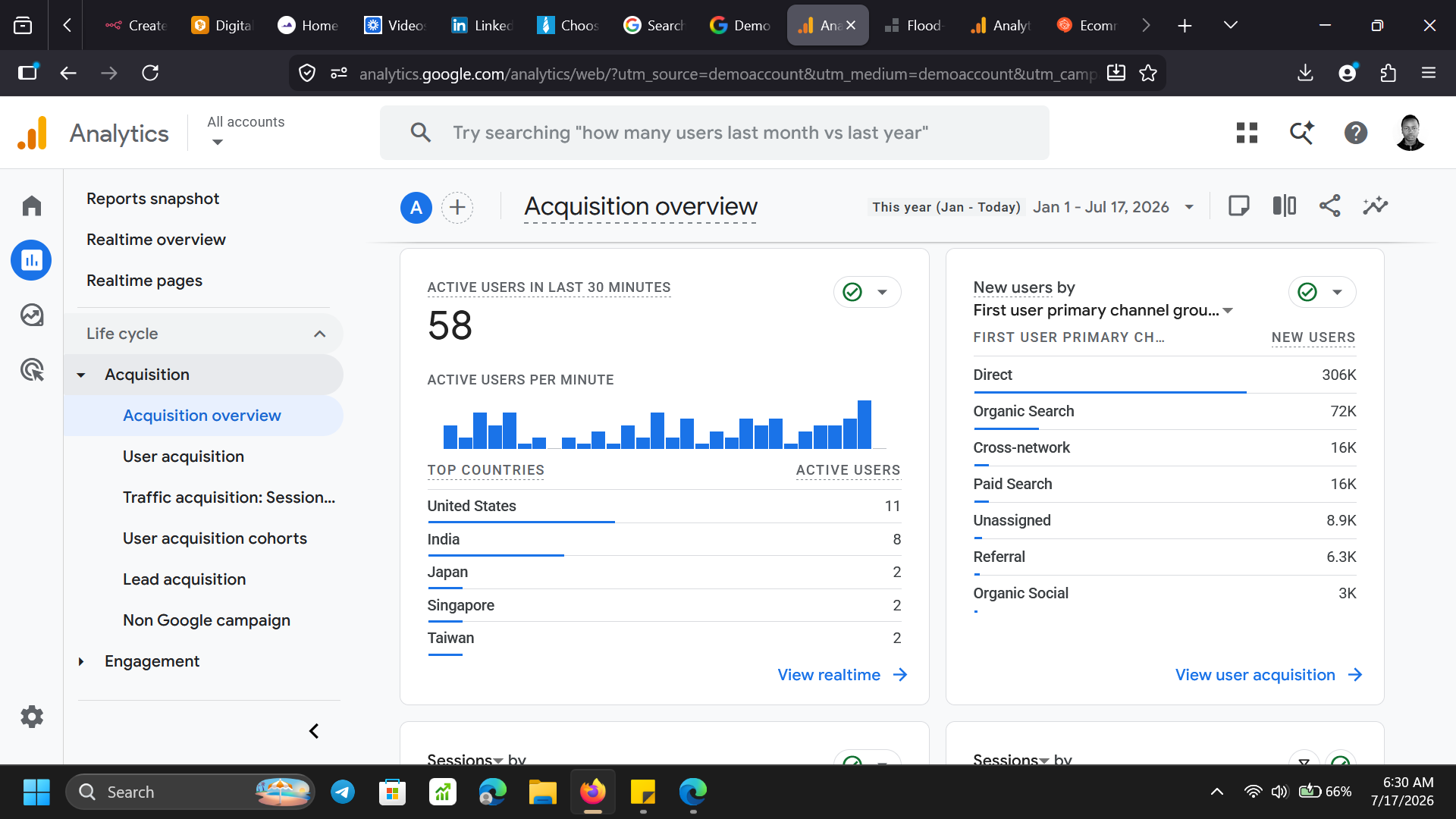Open Lead acquisition report

coord(184,579)
